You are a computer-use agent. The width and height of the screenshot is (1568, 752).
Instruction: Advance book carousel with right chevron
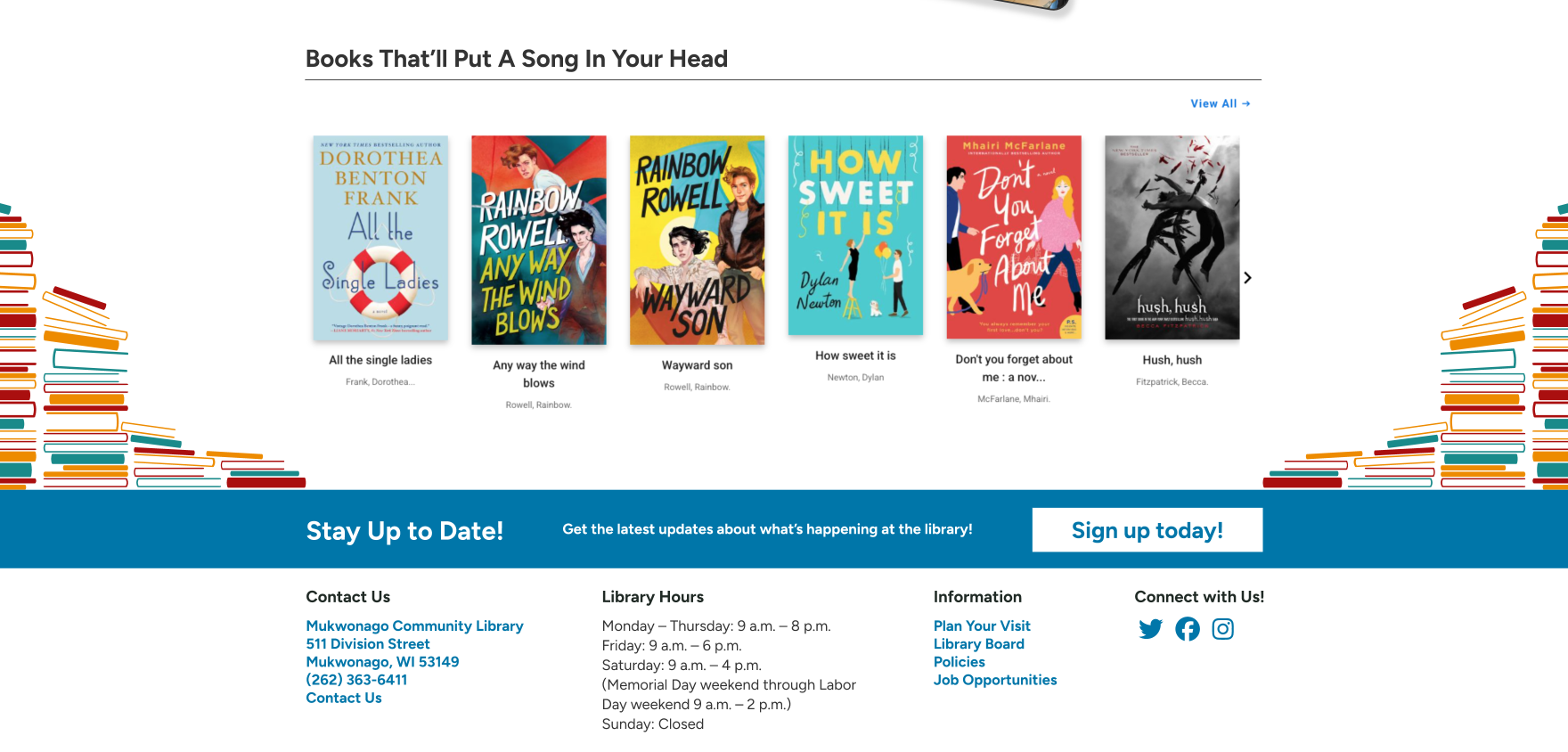coord(1247,278)
